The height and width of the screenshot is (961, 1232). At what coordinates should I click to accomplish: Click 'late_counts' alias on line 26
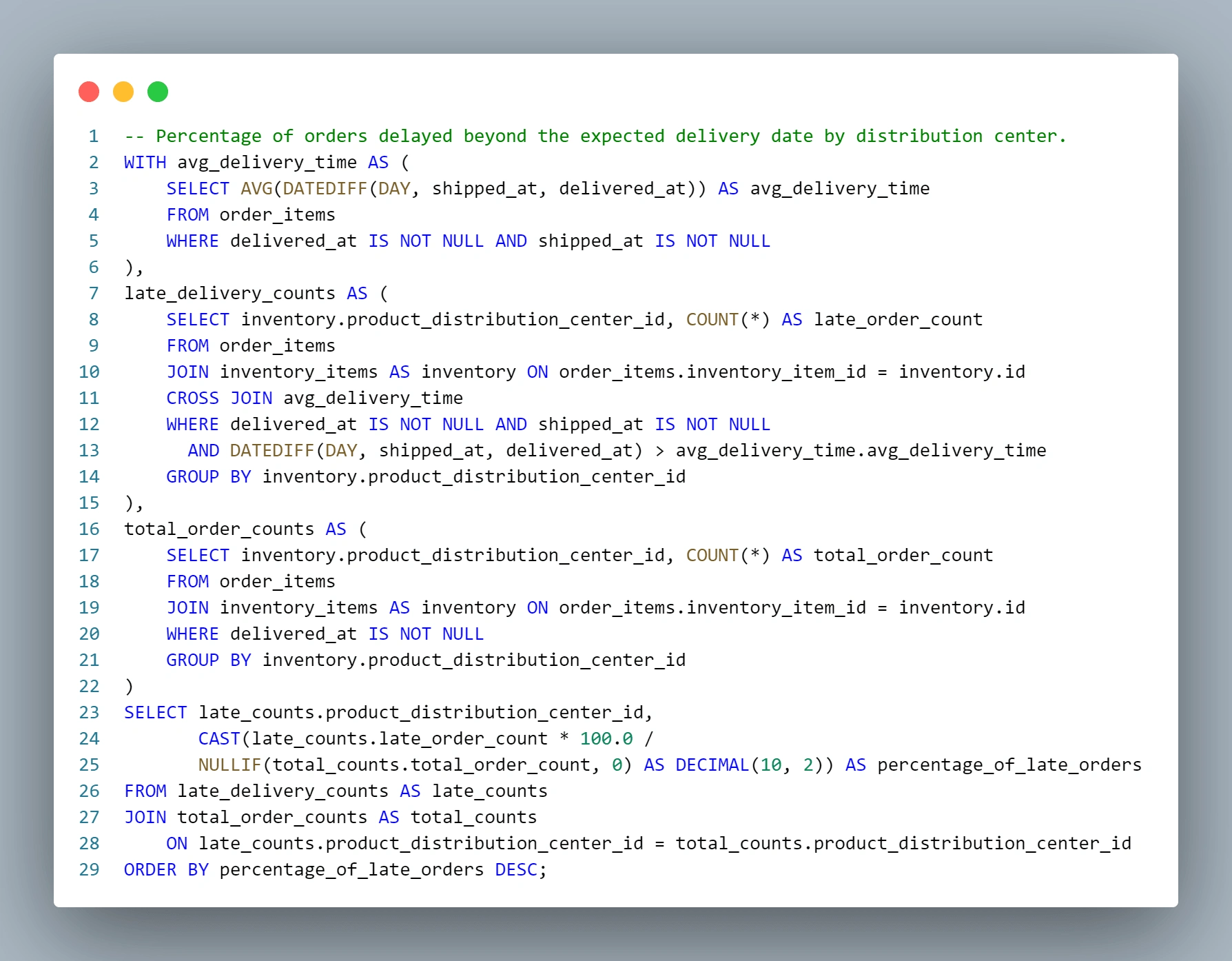(x=489, y=791)
